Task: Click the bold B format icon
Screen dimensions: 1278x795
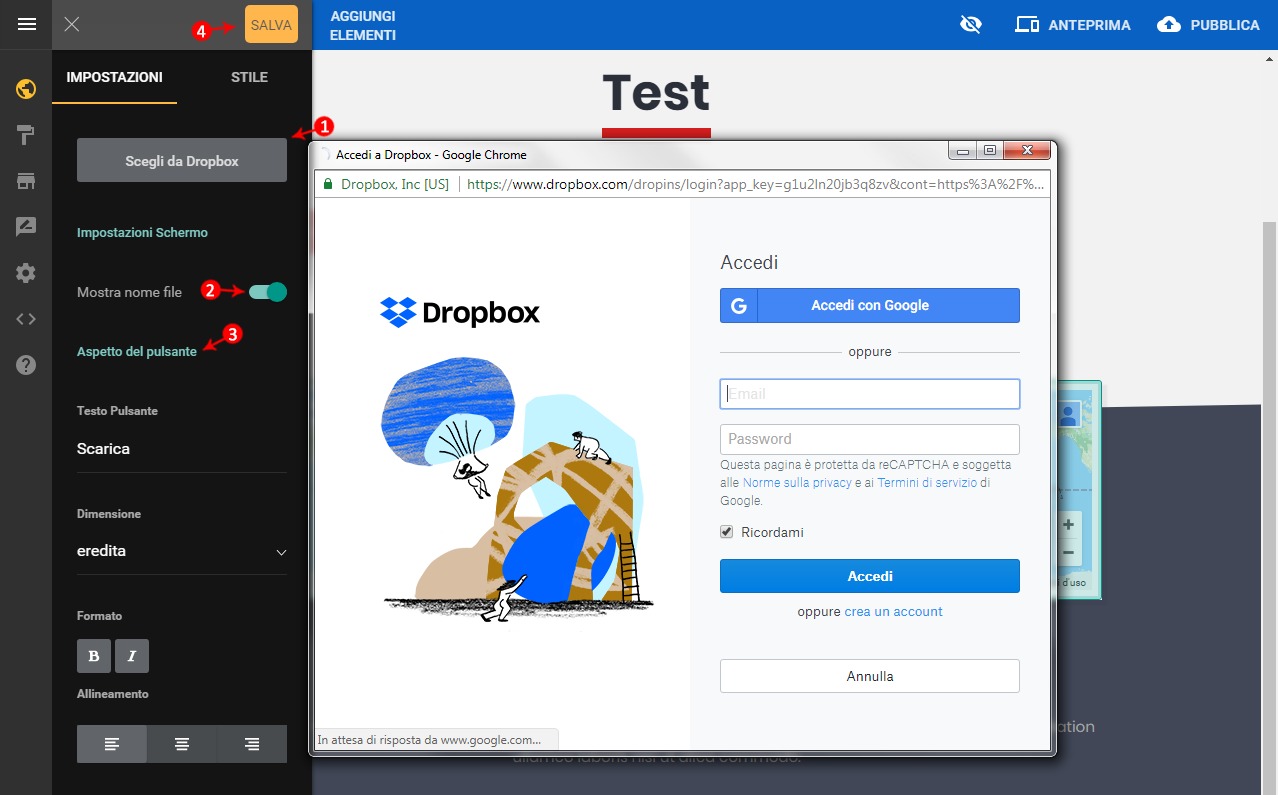Action: click(94, 656)
